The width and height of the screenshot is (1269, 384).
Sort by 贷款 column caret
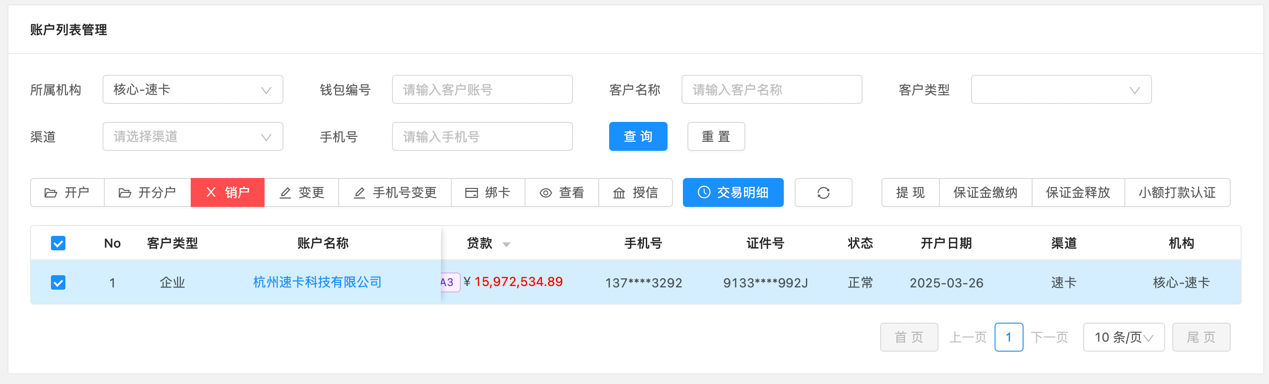coord(506,245)
